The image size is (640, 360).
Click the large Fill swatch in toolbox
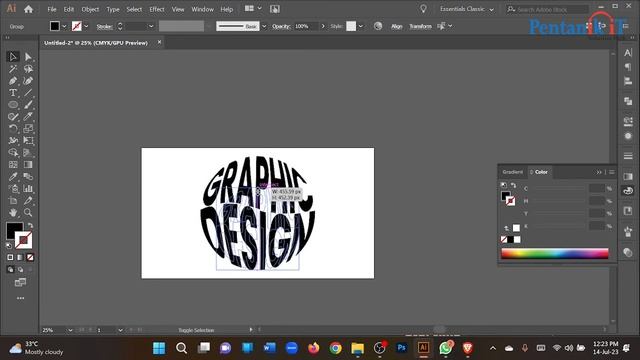(x=14, y=230)
